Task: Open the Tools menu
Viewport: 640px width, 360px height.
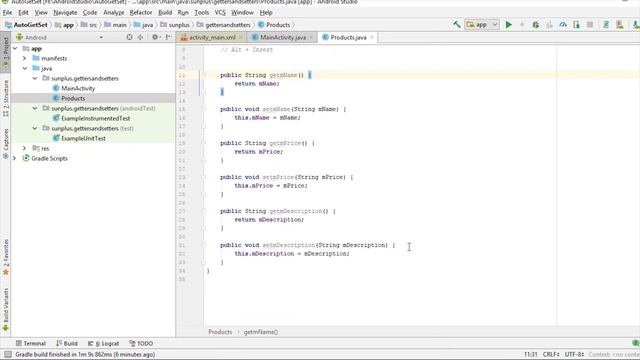Action: pyautogui.click(x=202, y=13)
